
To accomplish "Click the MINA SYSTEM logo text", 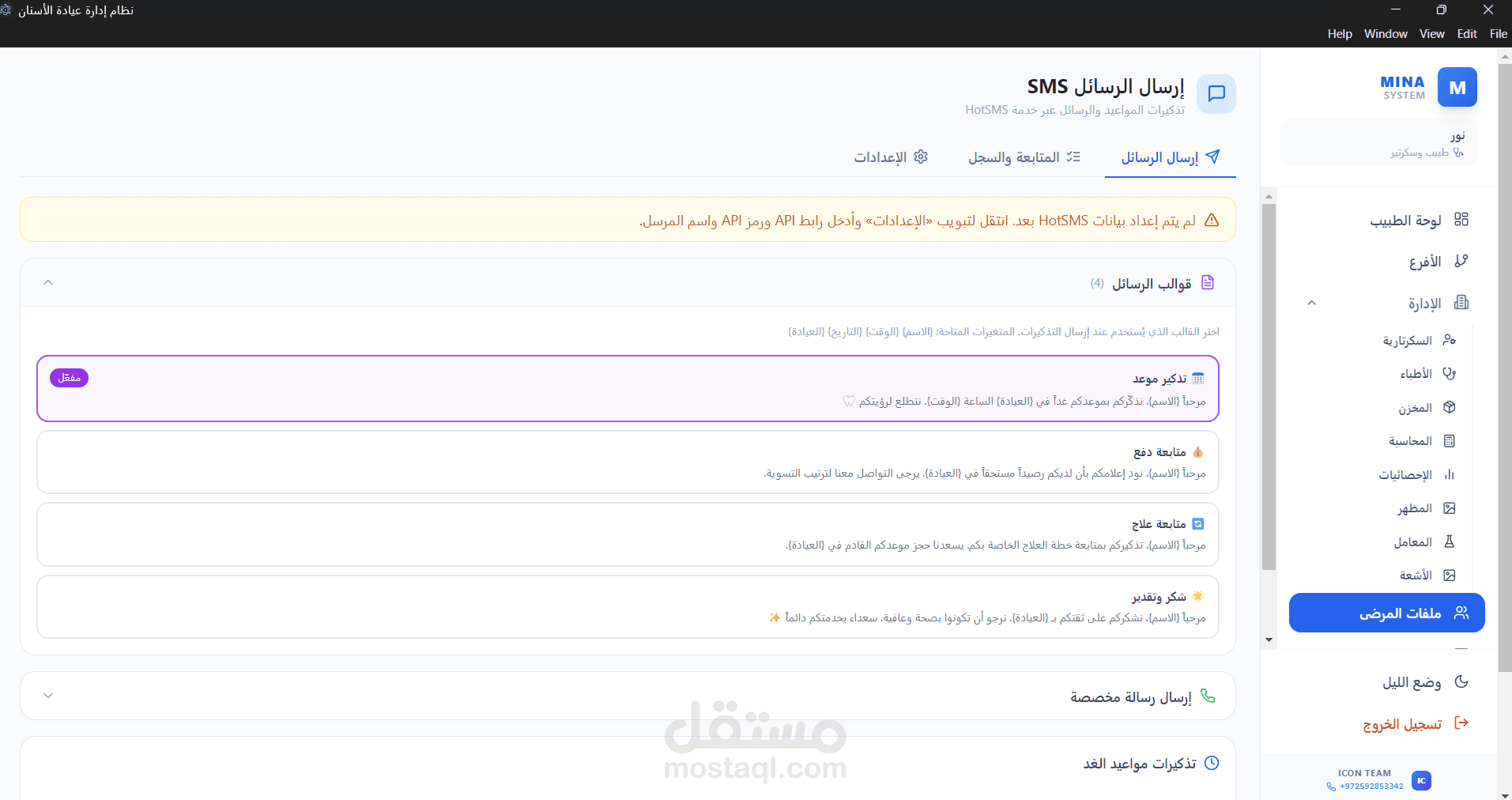I will (x=1403, y=87).
